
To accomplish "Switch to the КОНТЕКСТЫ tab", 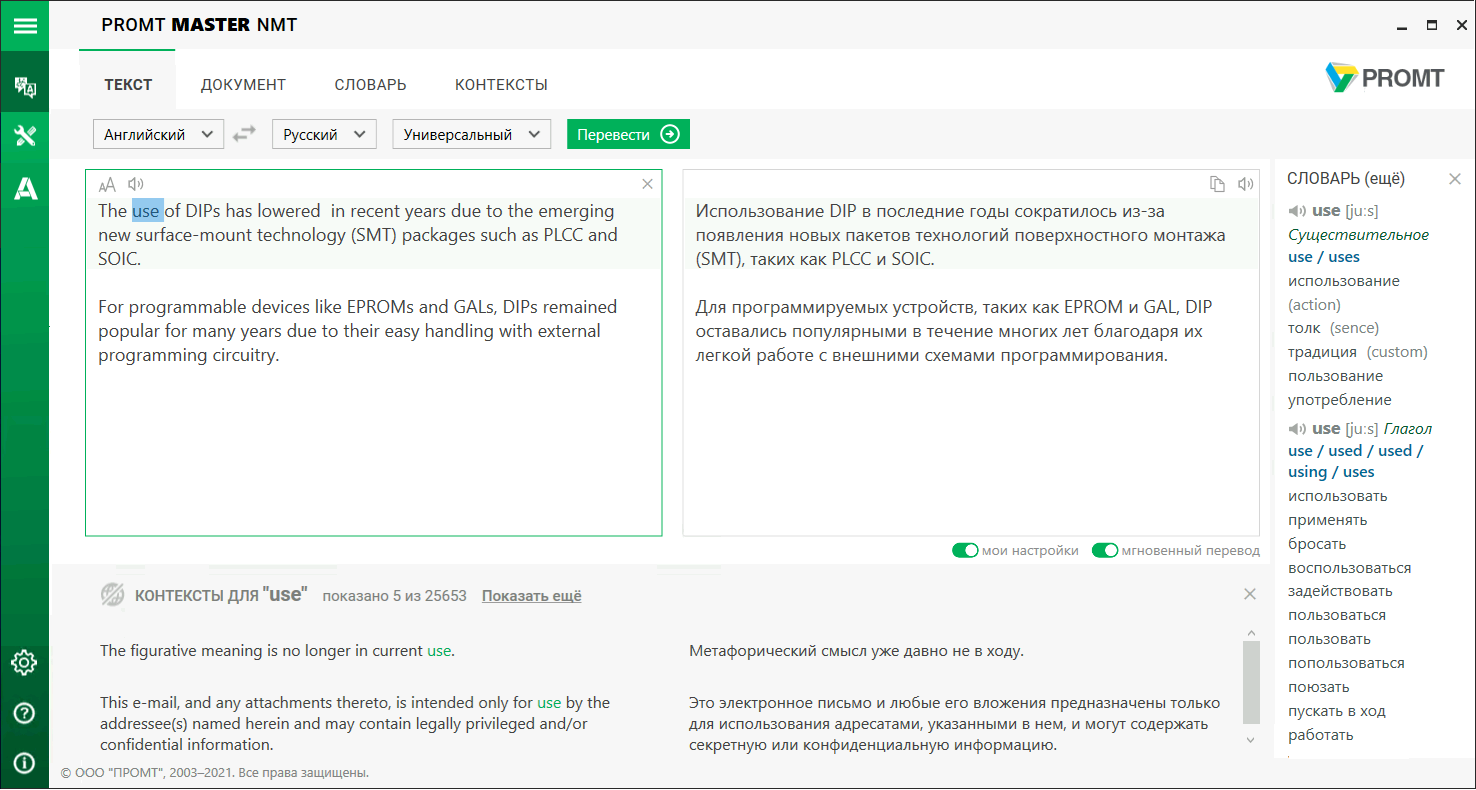I will coord(501,85).
